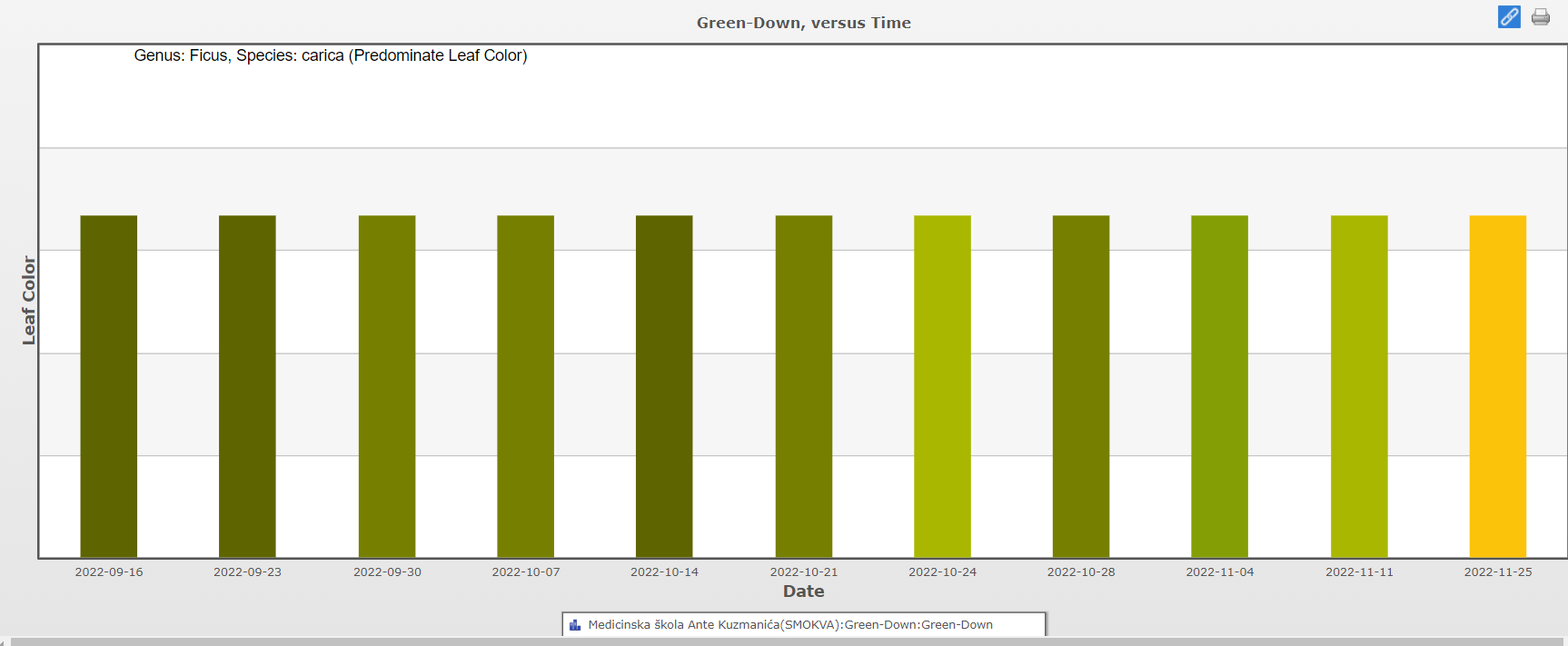Select the dark bar for 2022-10-14
The height and width of the screenshot is (646, 1568).
click(664, 386)
